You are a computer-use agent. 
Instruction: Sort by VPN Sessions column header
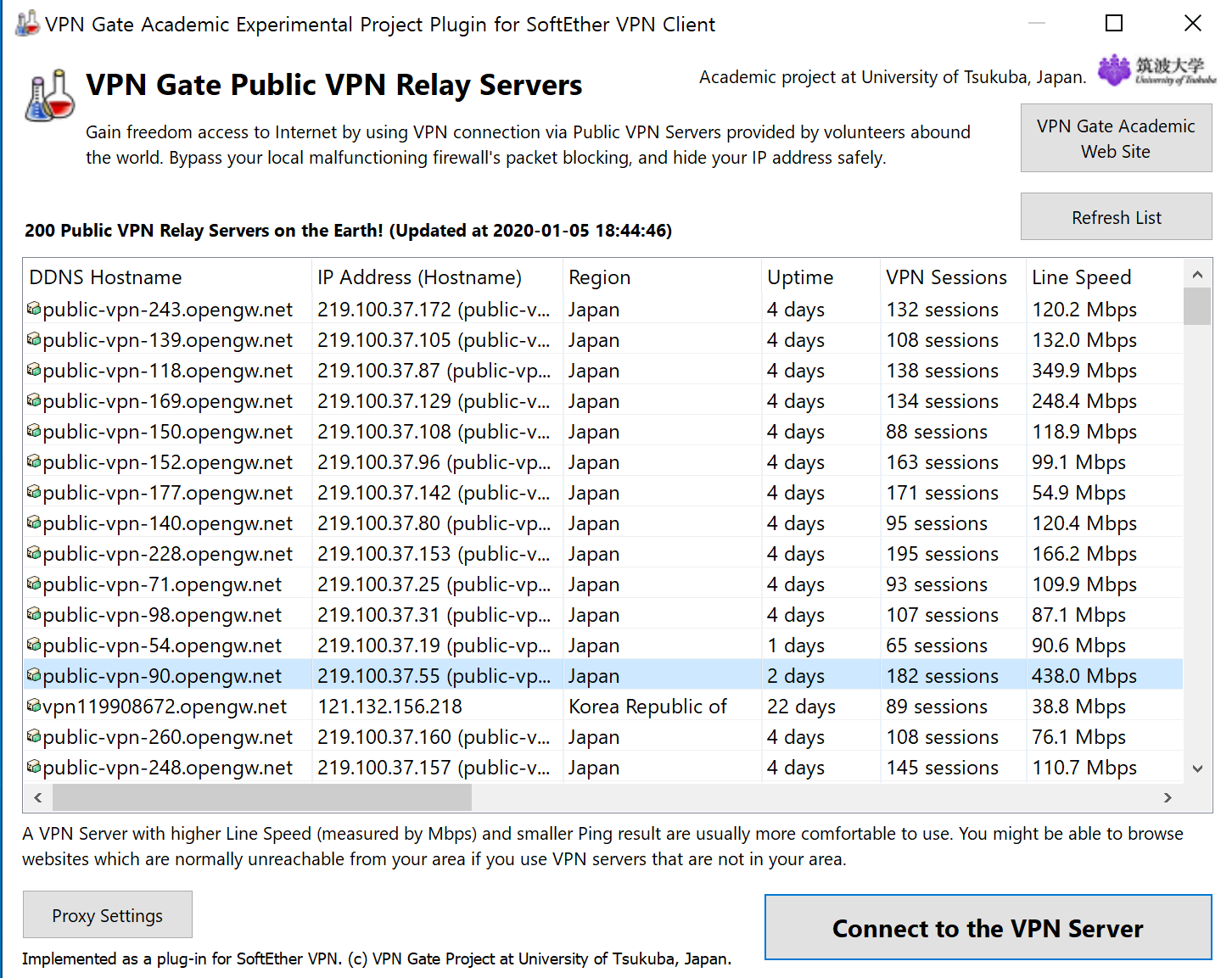(953, 277)
